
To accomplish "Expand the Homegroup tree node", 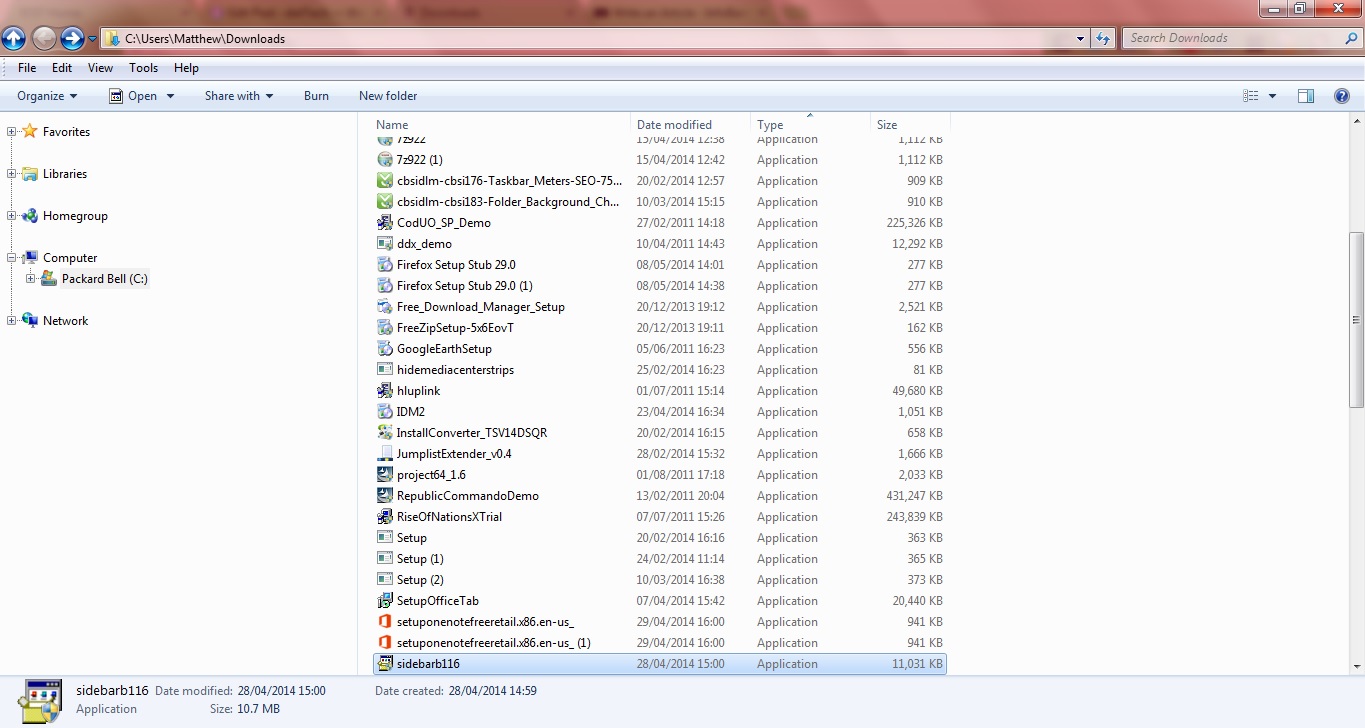I will [11, 215].
